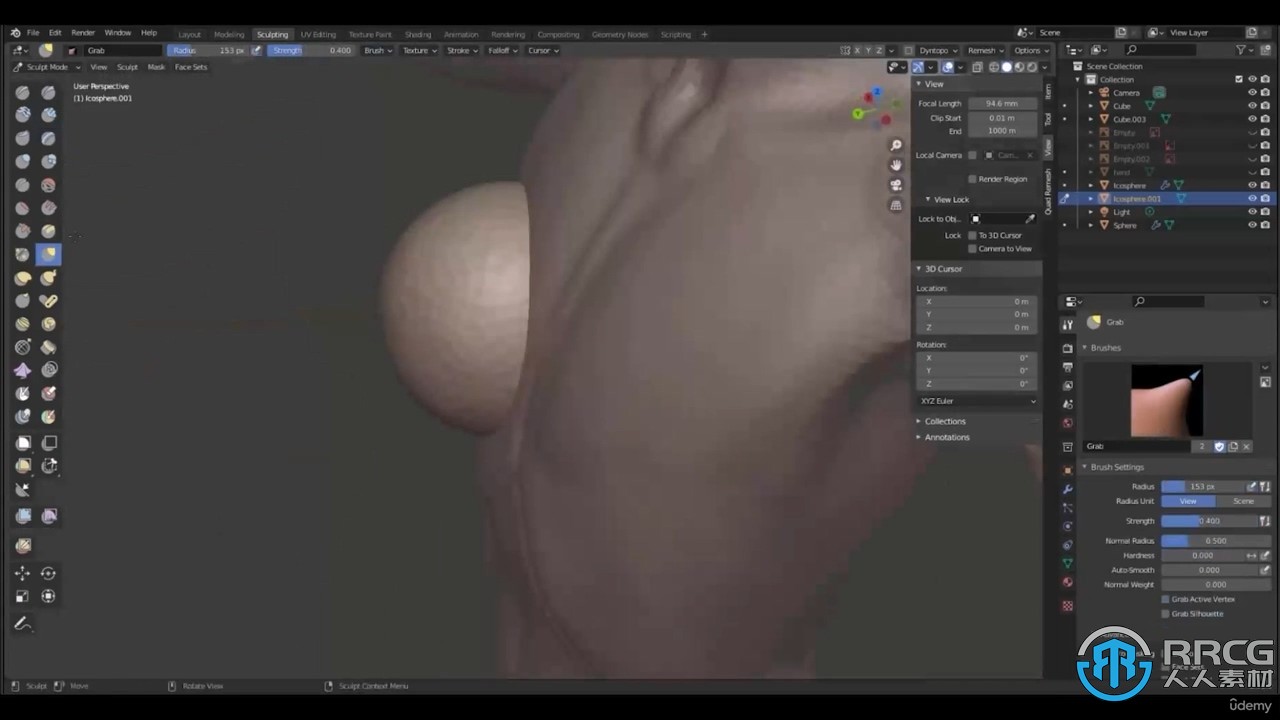Open the Remesh dropdown
The height and width of the screenshot is (720, 1280).
tap(985, 50)
